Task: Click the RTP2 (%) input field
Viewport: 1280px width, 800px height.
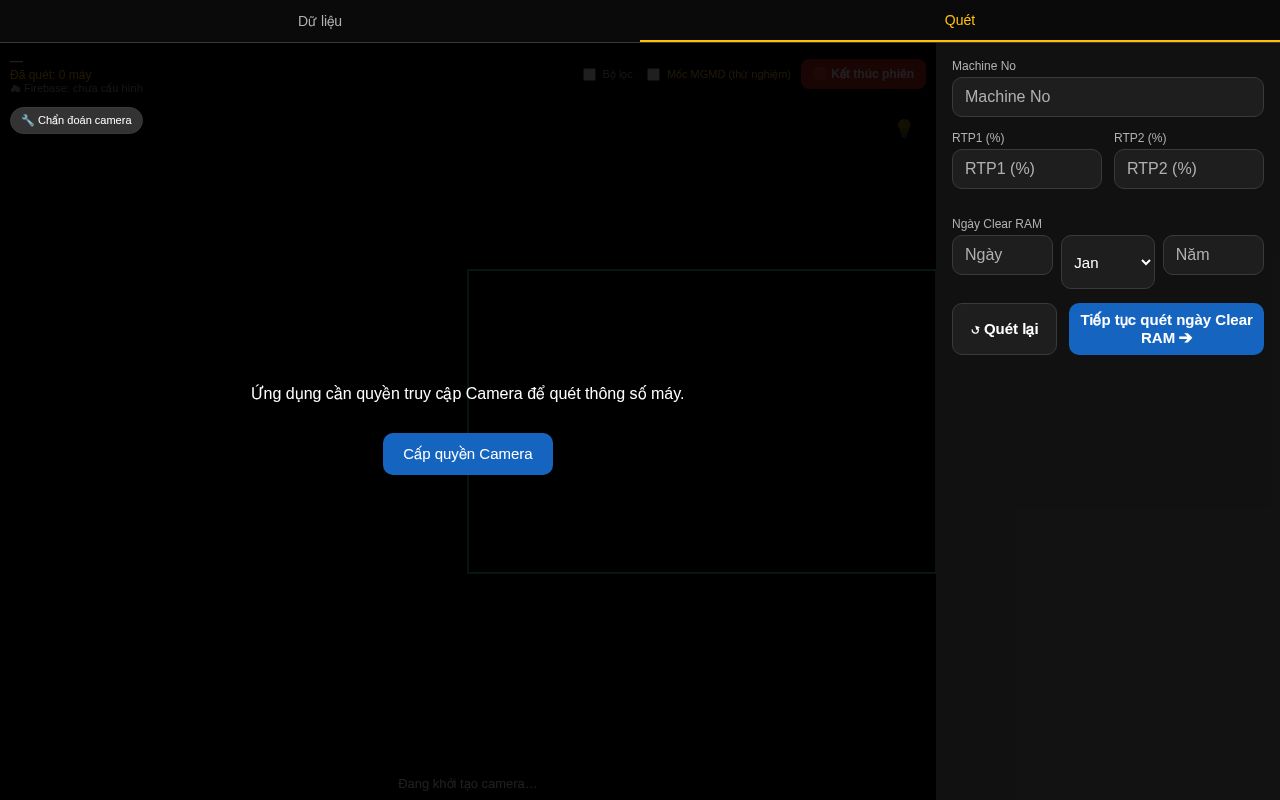Action: [1189, 169]
